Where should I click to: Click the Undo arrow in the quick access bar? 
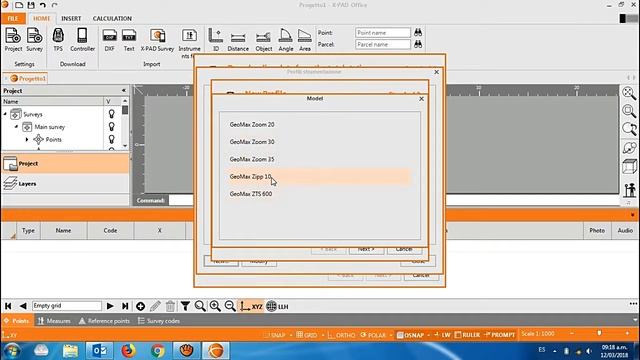tap(42, 5)
